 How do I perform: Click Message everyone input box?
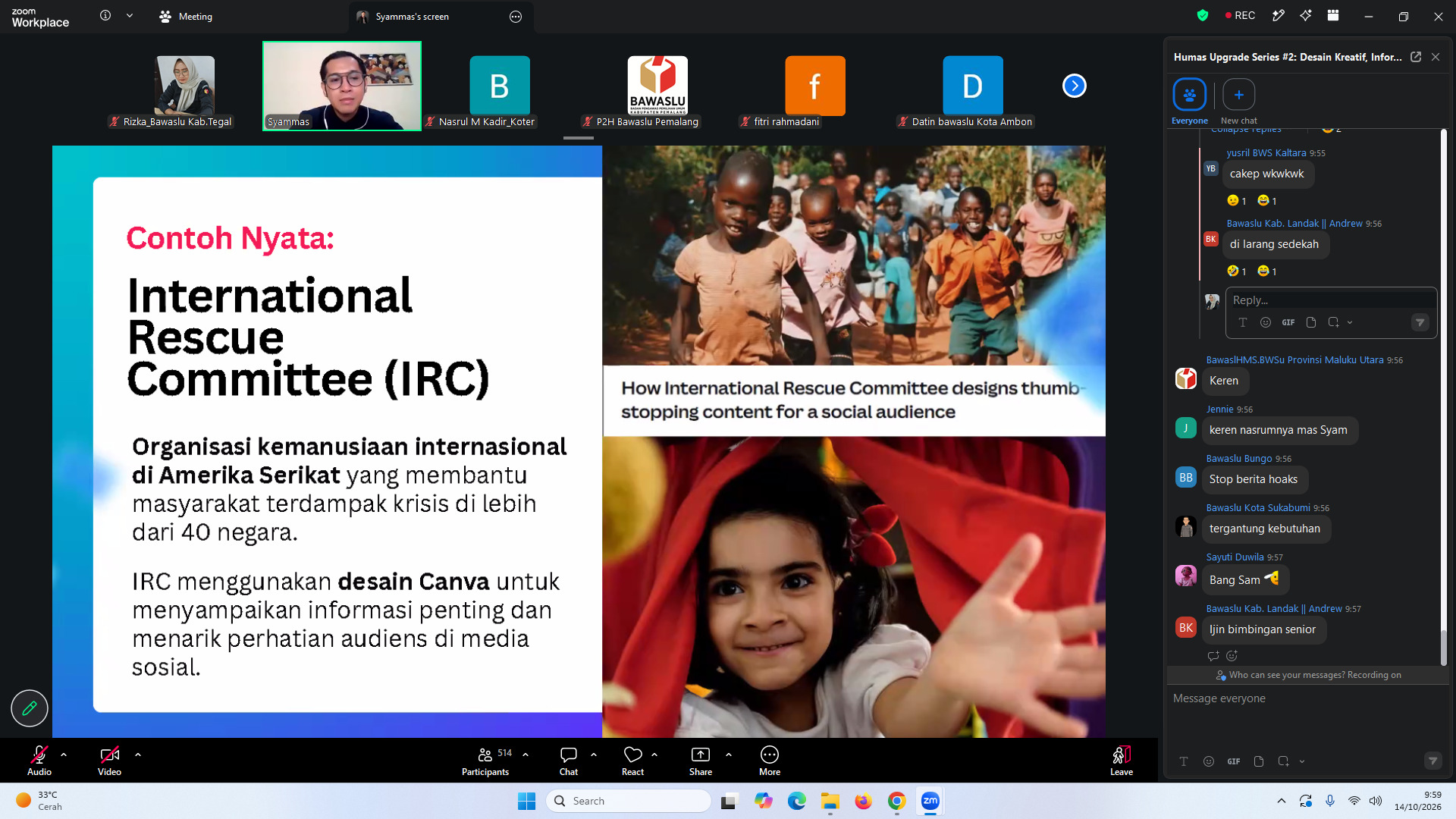pos(1307,698)
